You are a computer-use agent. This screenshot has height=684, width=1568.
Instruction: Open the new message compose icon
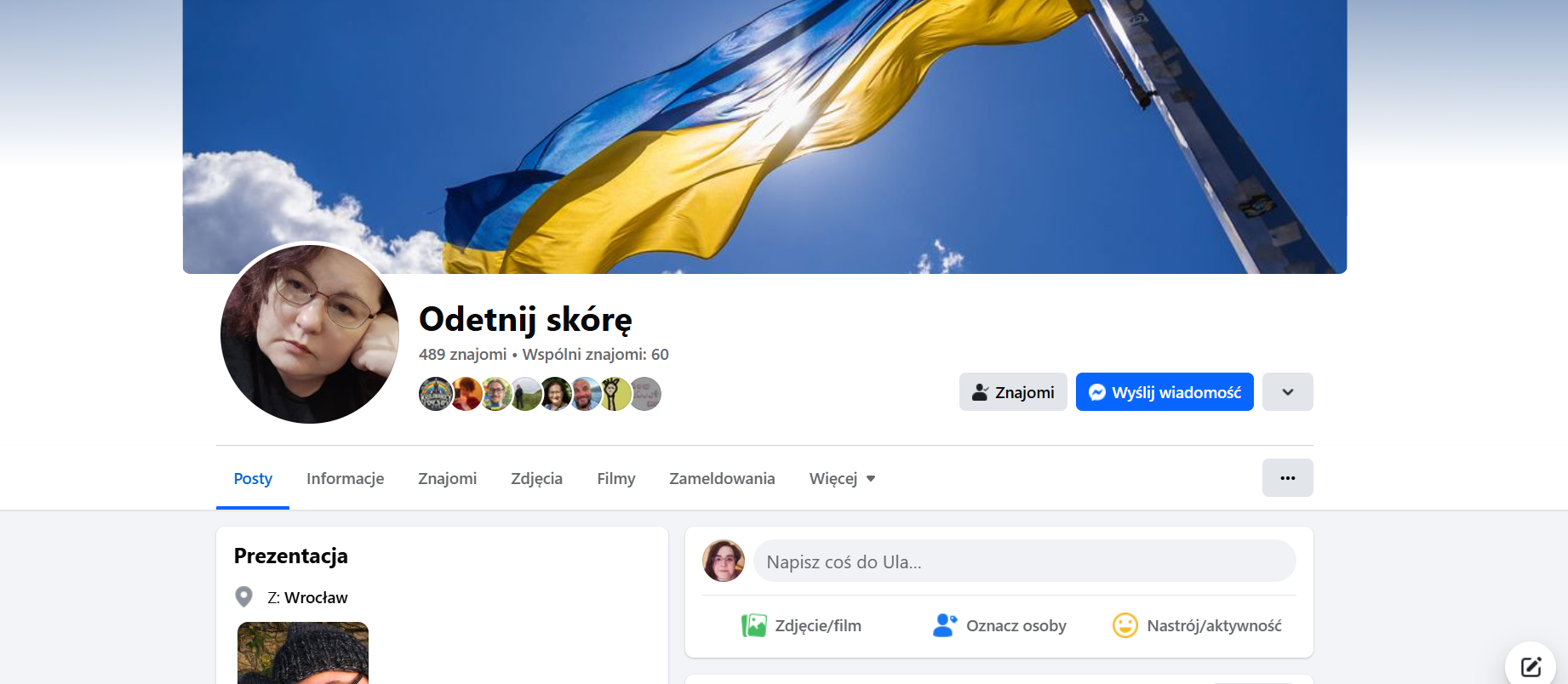click(x=1531, y=667)
